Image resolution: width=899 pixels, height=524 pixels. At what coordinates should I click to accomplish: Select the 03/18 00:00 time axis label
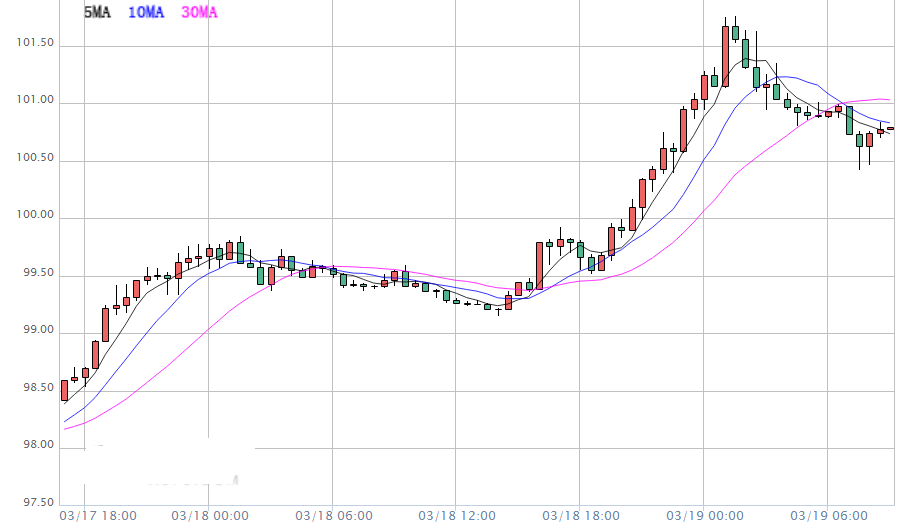[209, 515]
